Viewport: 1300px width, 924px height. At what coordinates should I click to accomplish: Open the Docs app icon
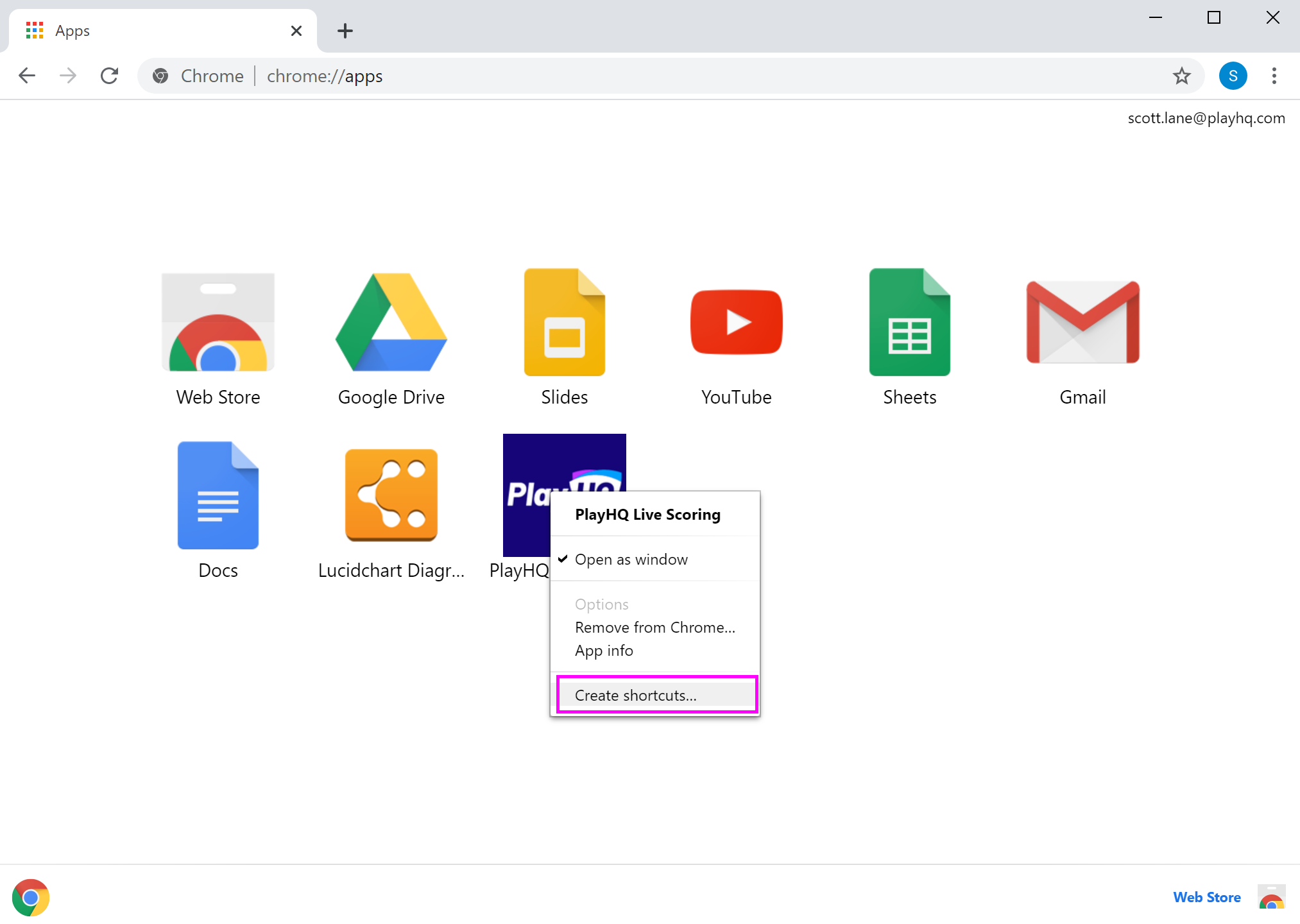point(218,495)
